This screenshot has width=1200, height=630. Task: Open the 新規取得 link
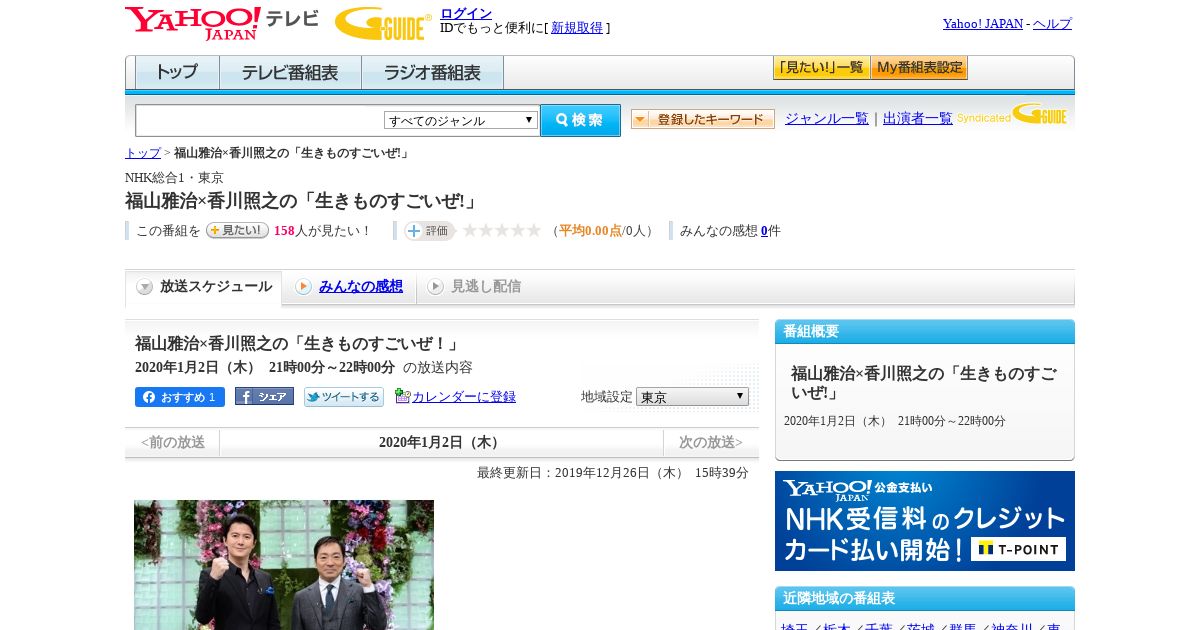(577, 28)
